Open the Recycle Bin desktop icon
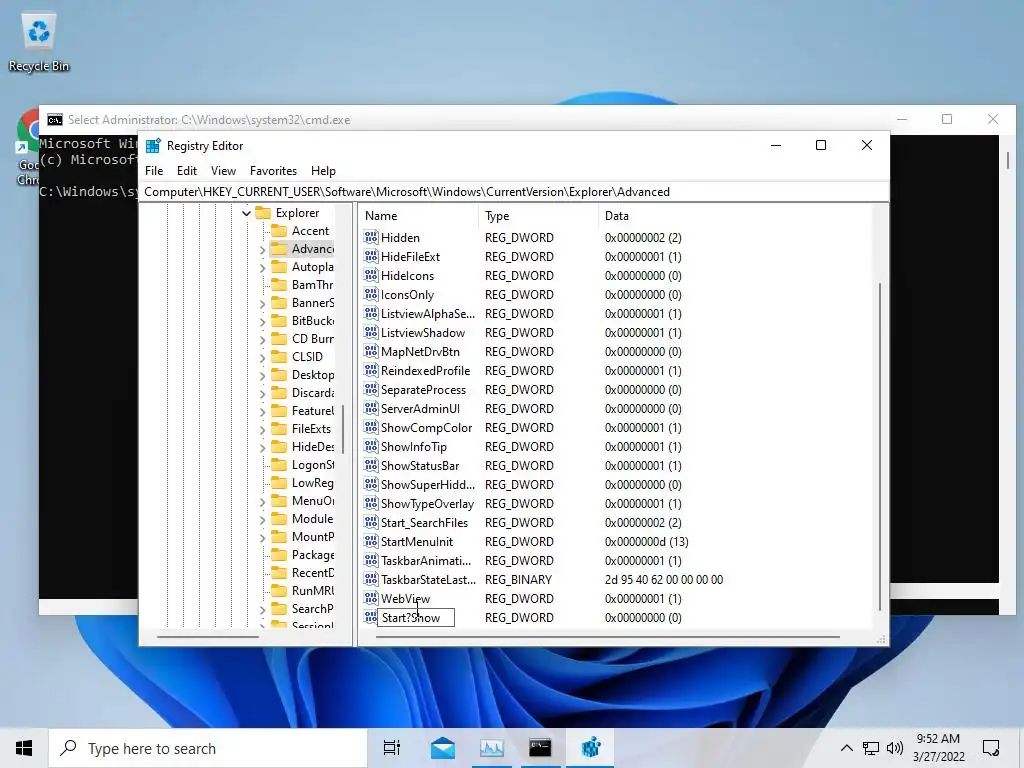The width and height of the screenshot is (1024, 768). (39, 42)
